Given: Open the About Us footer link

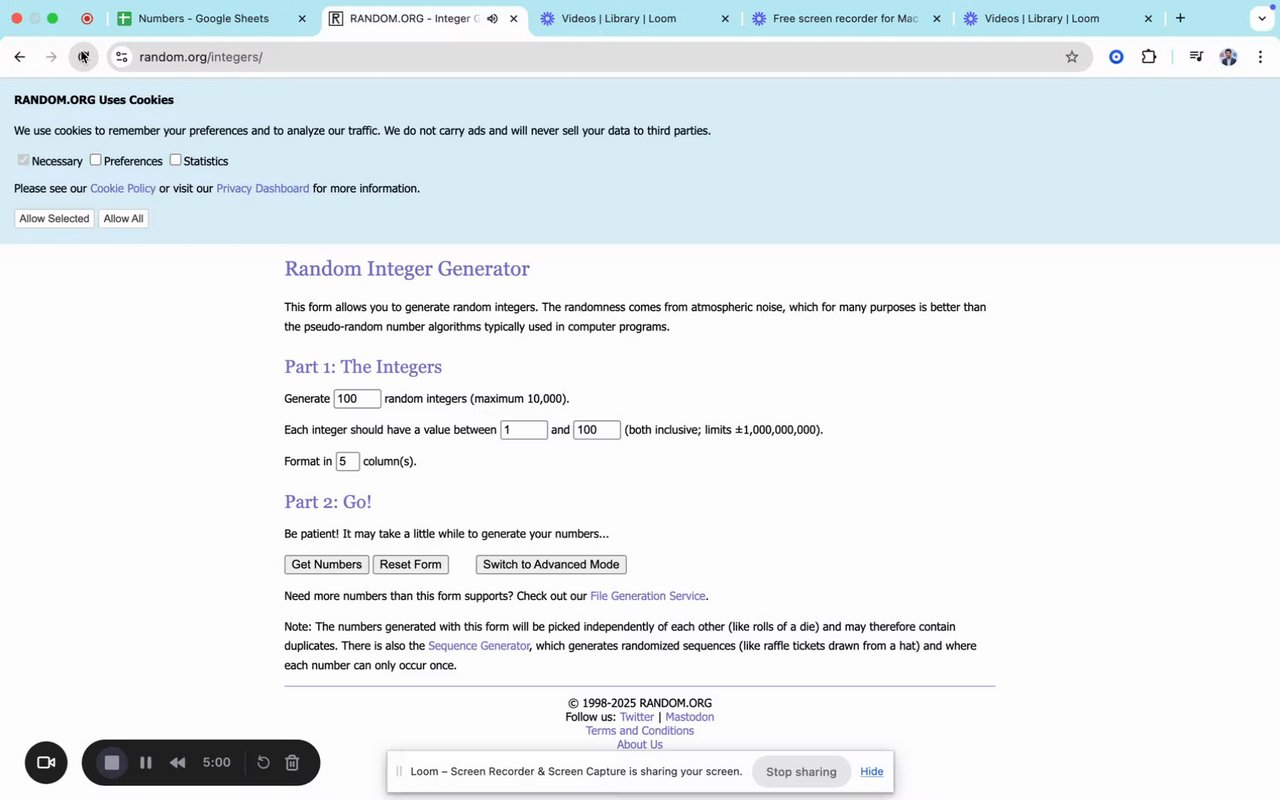Looking at the screenshot, I should pyautogui.click(x=640, y=745).
